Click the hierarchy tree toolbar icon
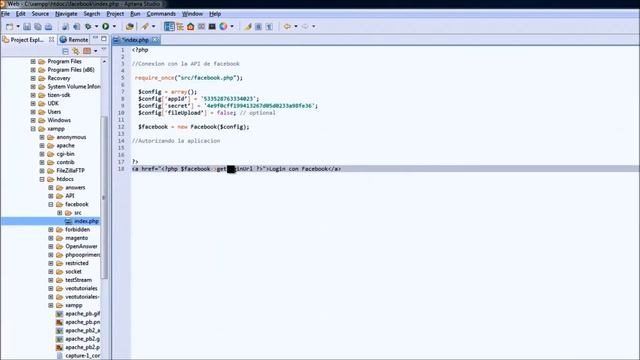Image resolution: width=640 pixels, height=360 pixels. (x=180, y=27)
